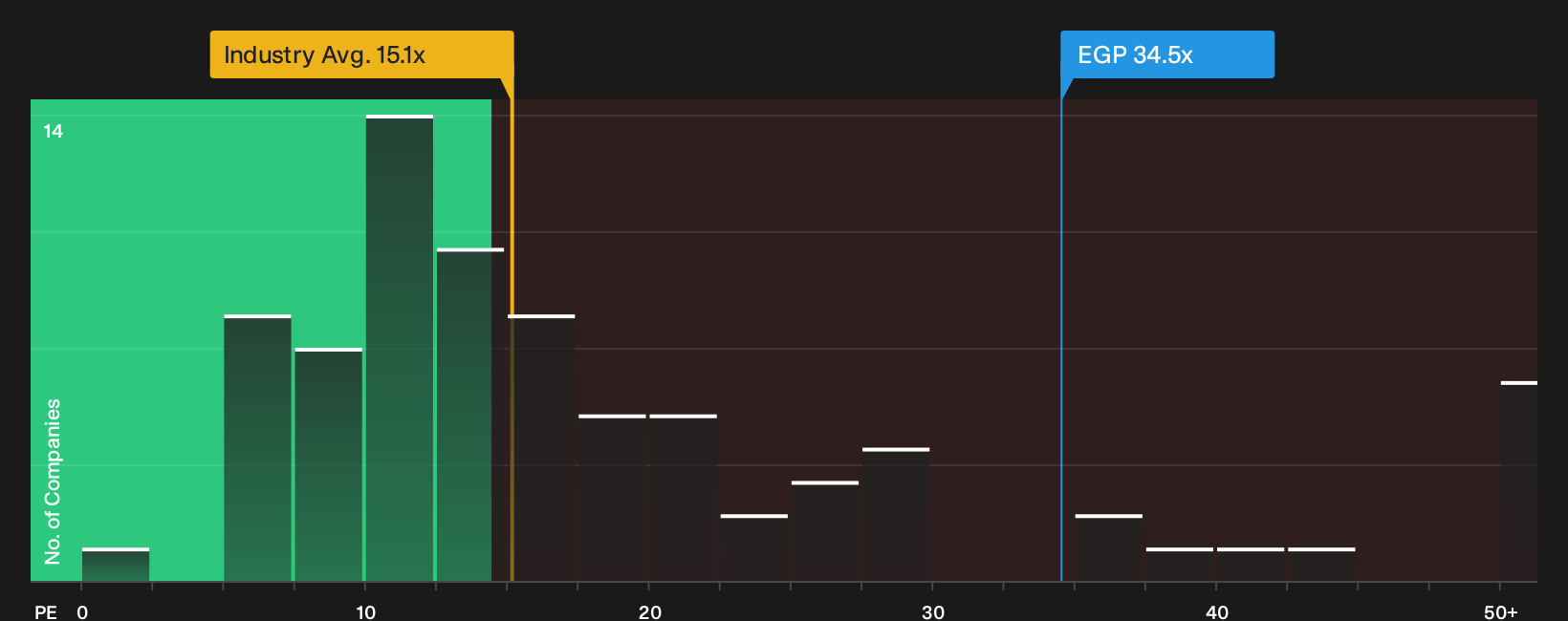The width and height of the screenshot is (1568, 621).
Task: Click the PE axis label
Action: pos(46,612)
